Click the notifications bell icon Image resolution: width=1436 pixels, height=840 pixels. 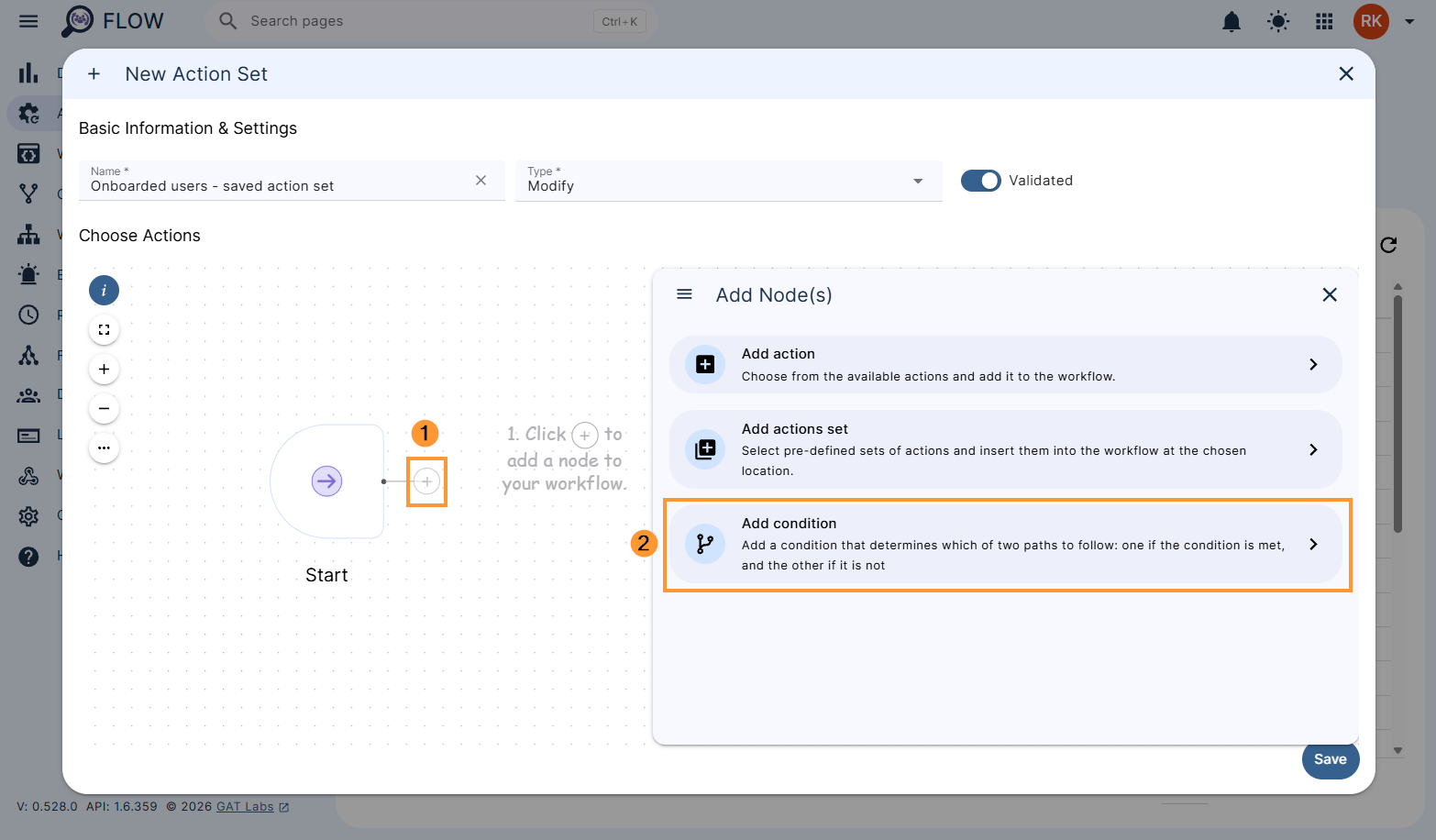coord(1232,21)
